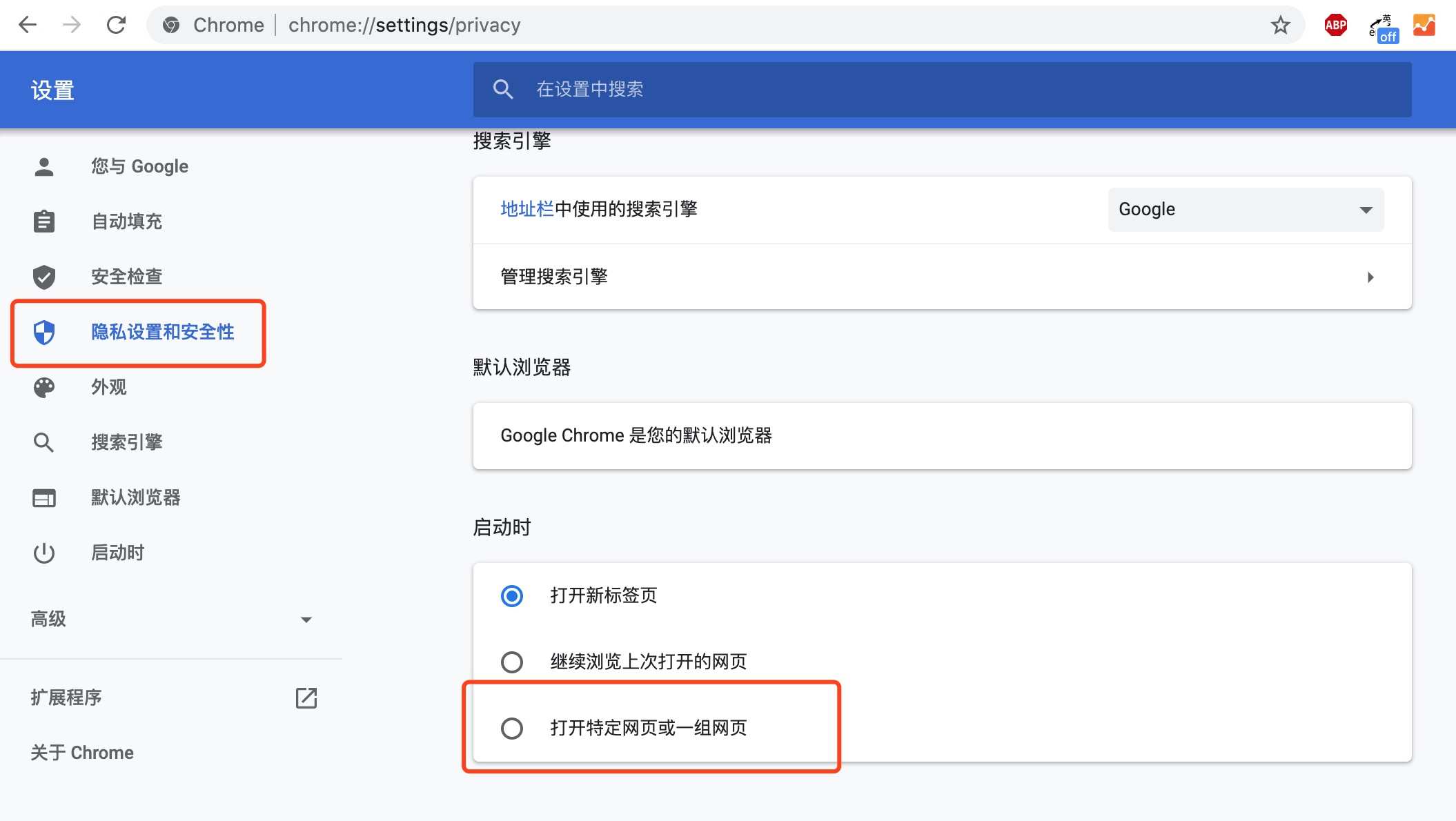This screenshot has width=1456, height=821.
Task: Click the clipboard icon beside 自动填充
Action: tap(44, 221)
